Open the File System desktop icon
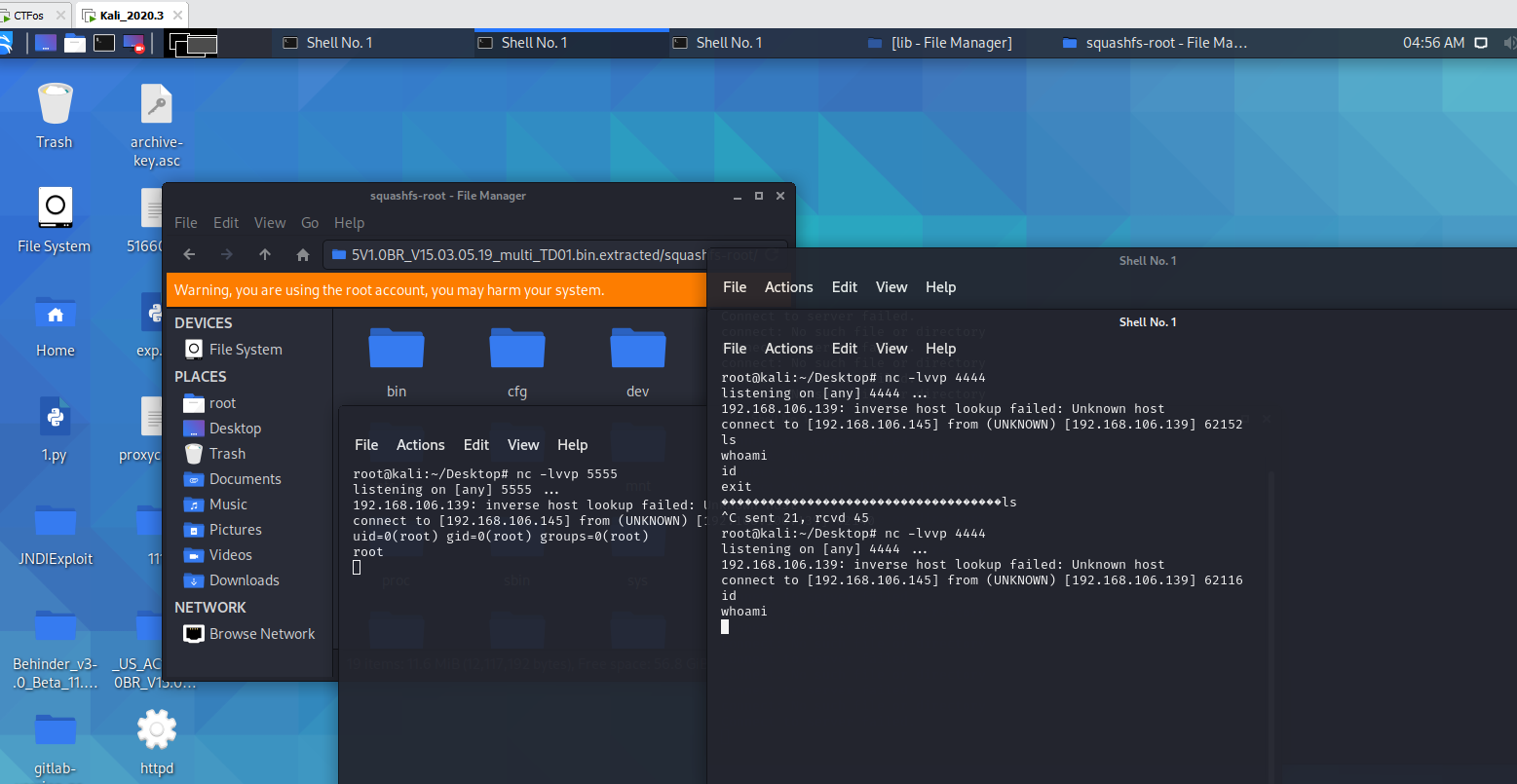 [x=55, y=220]
